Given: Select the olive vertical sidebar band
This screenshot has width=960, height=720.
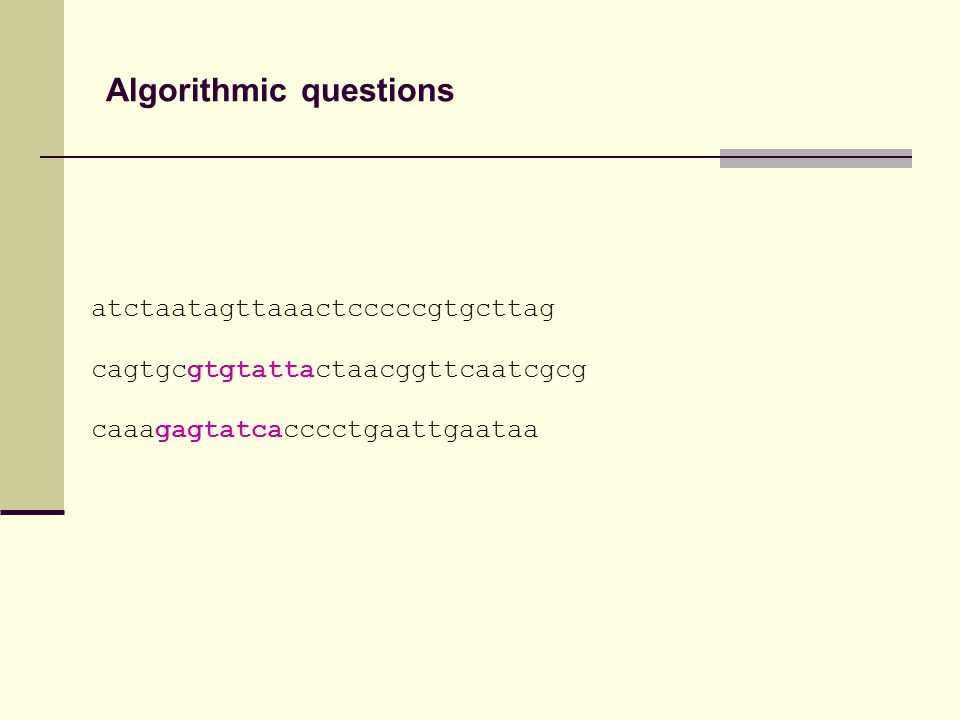Looking at the screenshot, I should (32, 254).
